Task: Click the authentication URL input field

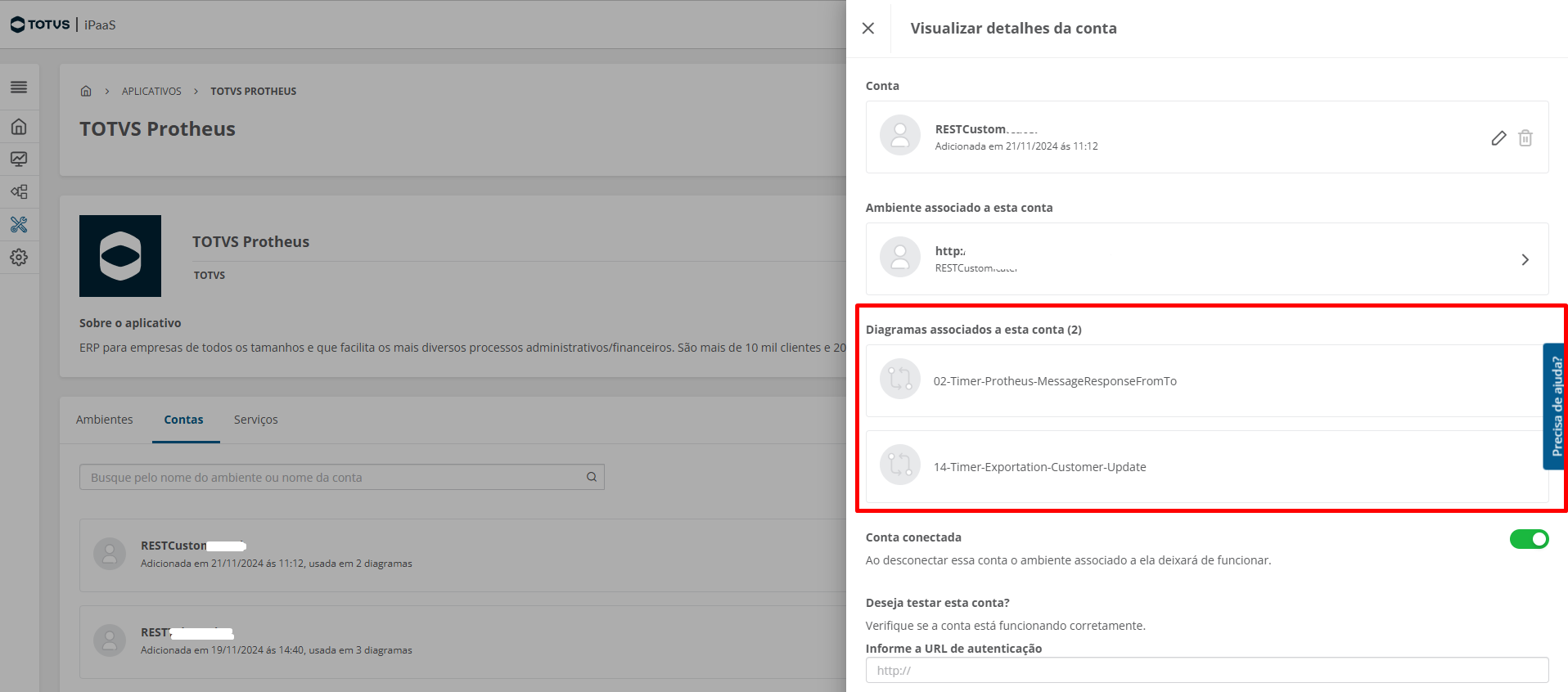Action: point(1207,670)
